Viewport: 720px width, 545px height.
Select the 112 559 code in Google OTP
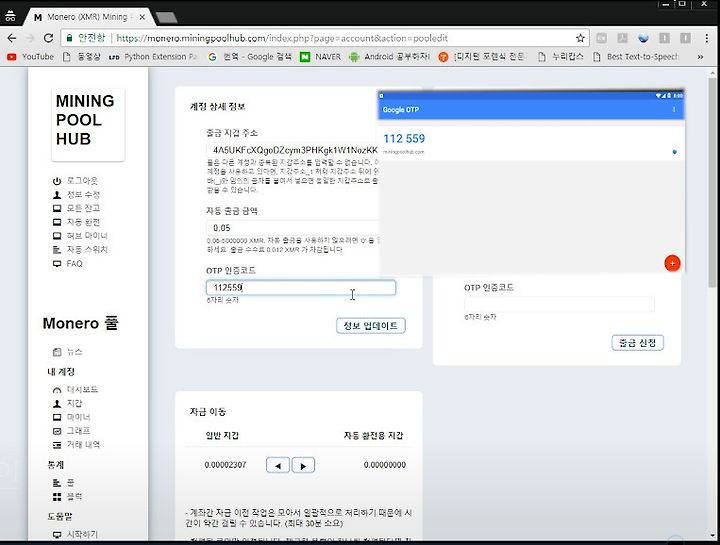coord(404,138)
